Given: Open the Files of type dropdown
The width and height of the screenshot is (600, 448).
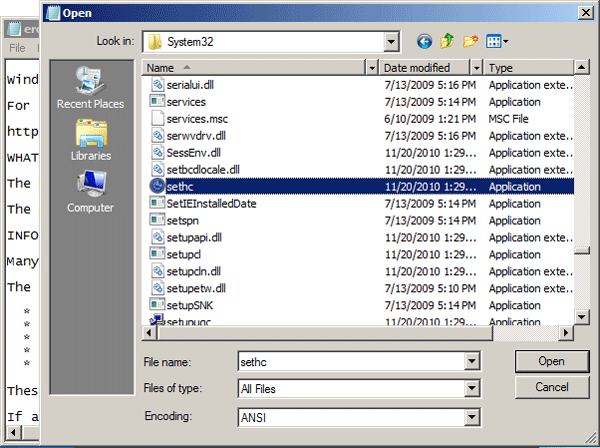Looking at the screenshot, I should click(470, 389).
